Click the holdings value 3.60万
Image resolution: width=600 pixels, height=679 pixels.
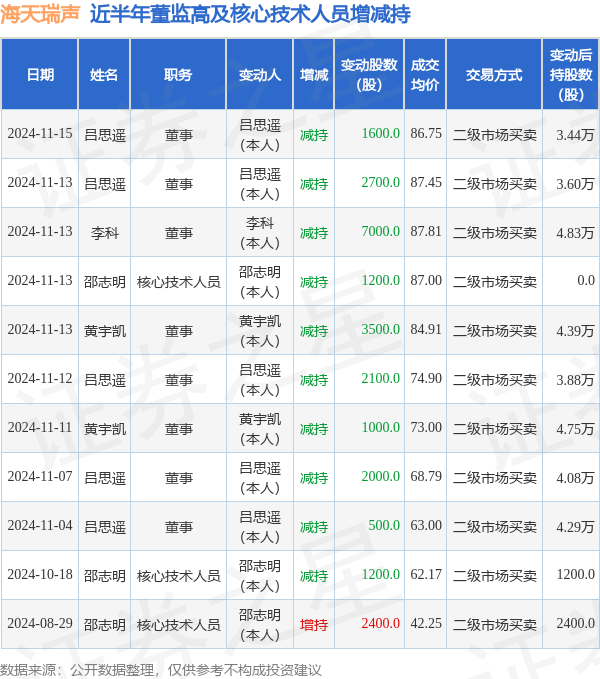coord(575,184)
